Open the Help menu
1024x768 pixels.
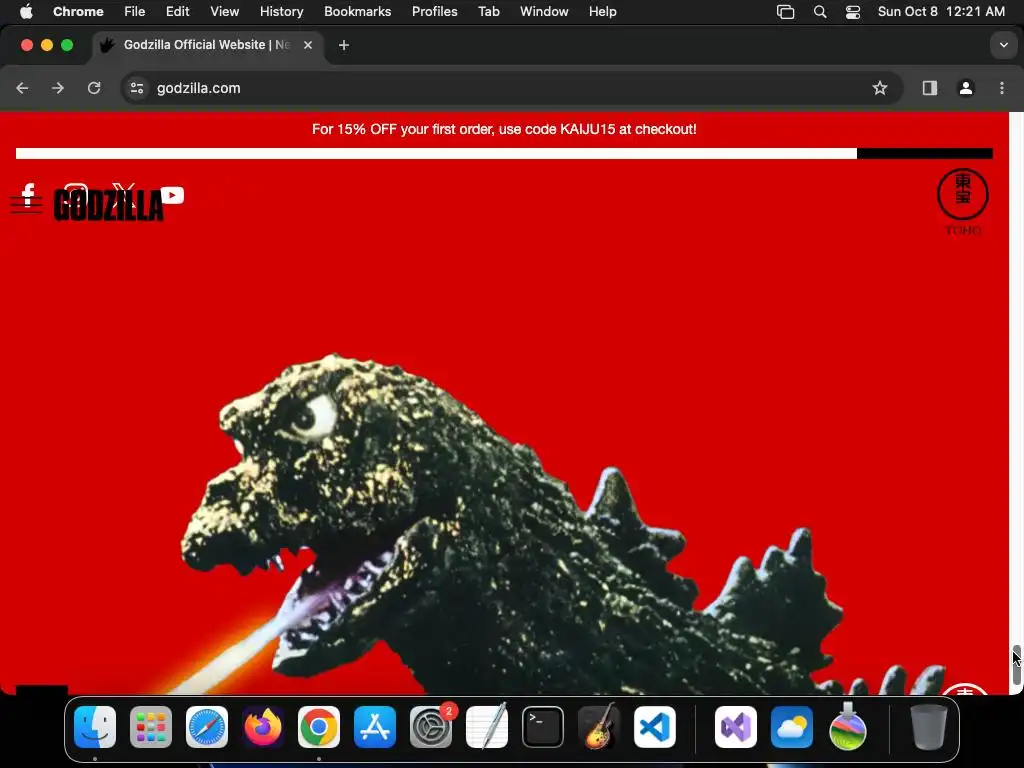[x=602, y=12]
